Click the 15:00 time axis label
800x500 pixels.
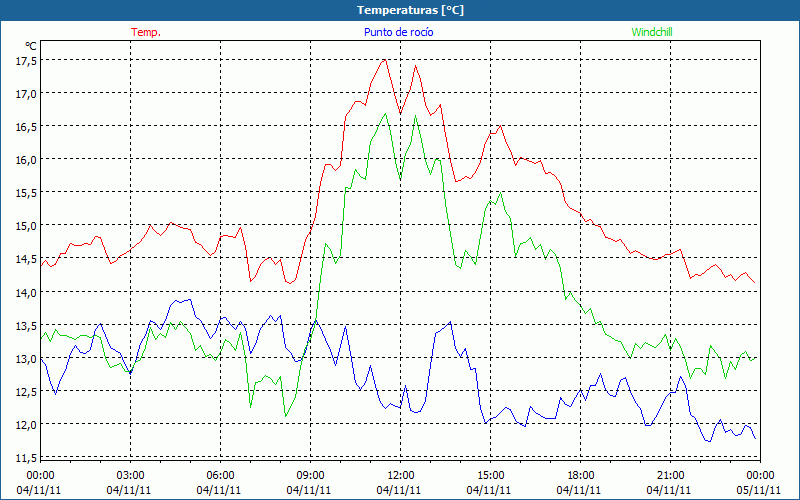pyautogui.click(x=490, y=476)
